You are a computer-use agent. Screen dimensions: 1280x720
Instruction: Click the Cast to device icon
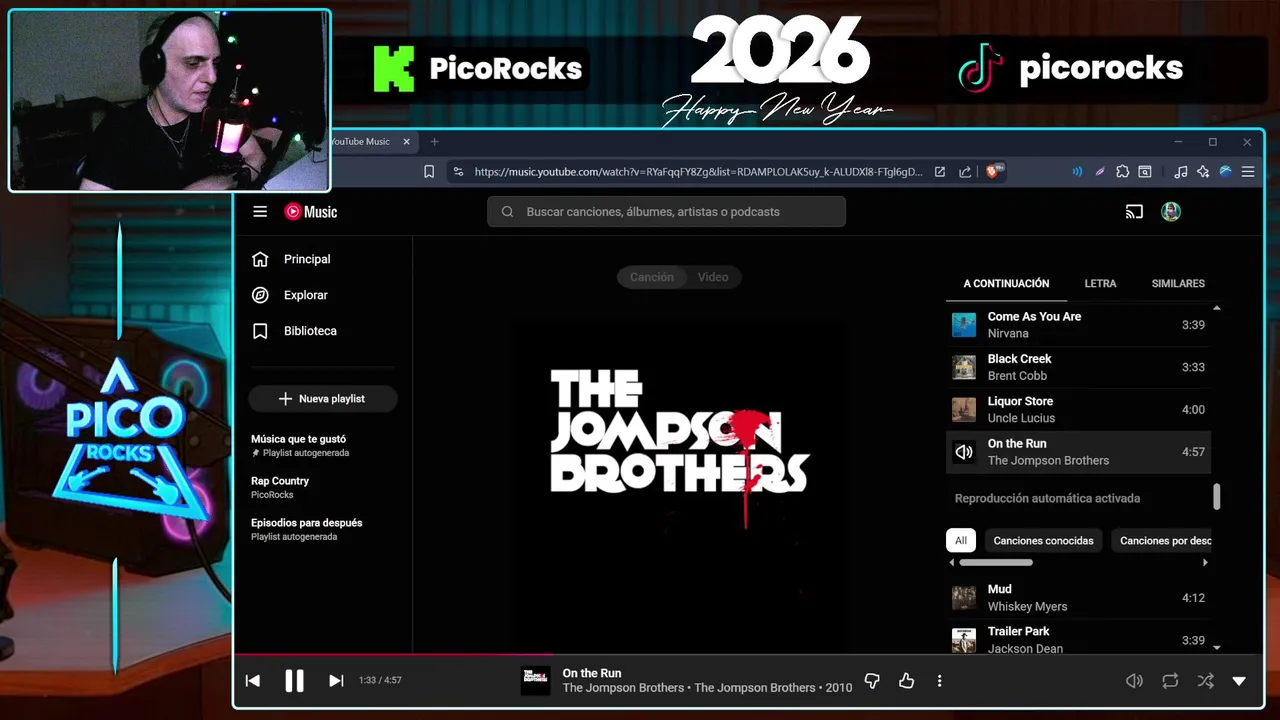[1134, 212]
